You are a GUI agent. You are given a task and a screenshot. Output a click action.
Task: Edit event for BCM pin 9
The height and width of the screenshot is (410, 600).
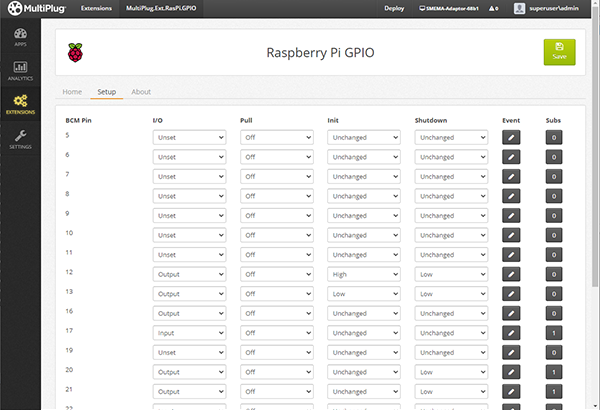tap(511, 216)
